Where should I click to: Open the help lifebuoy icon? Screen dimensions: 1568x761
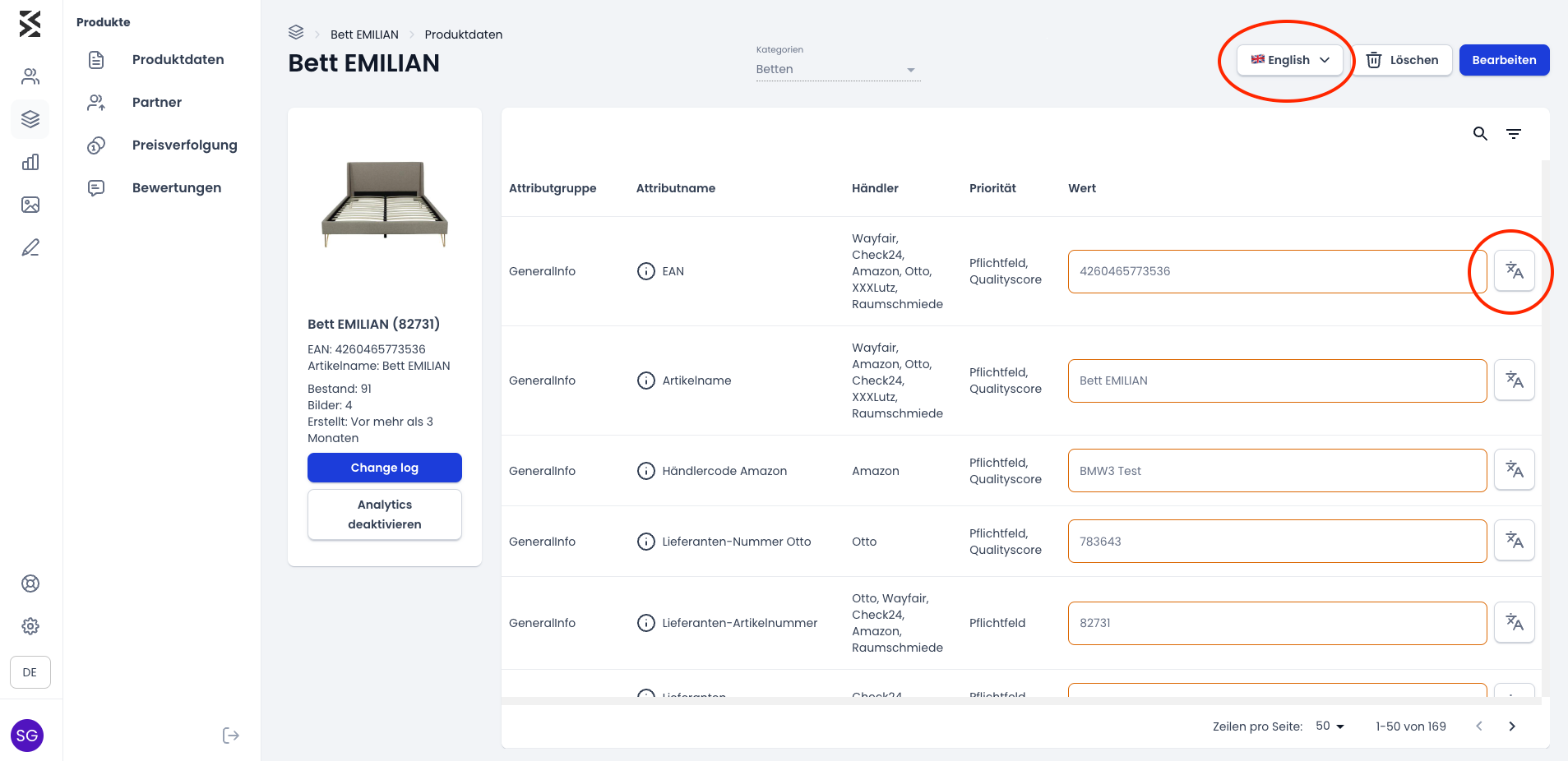point(30,583)
